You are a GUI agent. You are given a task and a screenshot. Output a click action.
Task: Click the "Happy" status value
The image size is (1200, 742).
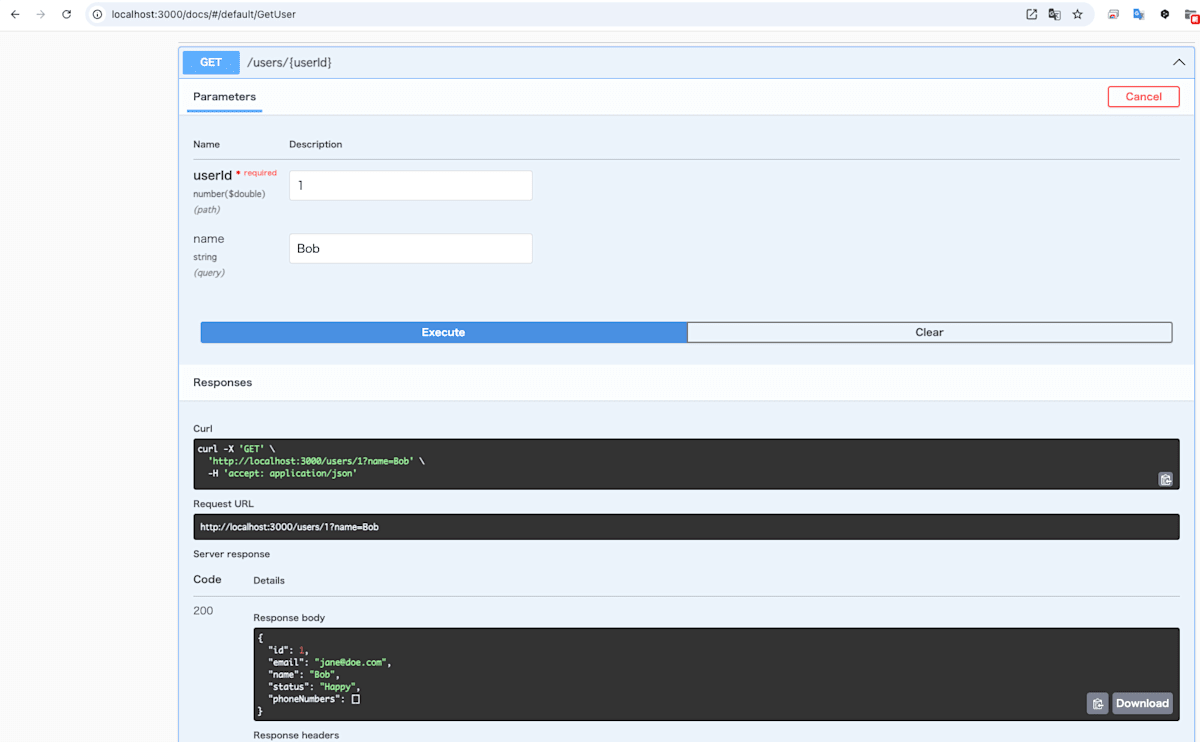[337, 686]
